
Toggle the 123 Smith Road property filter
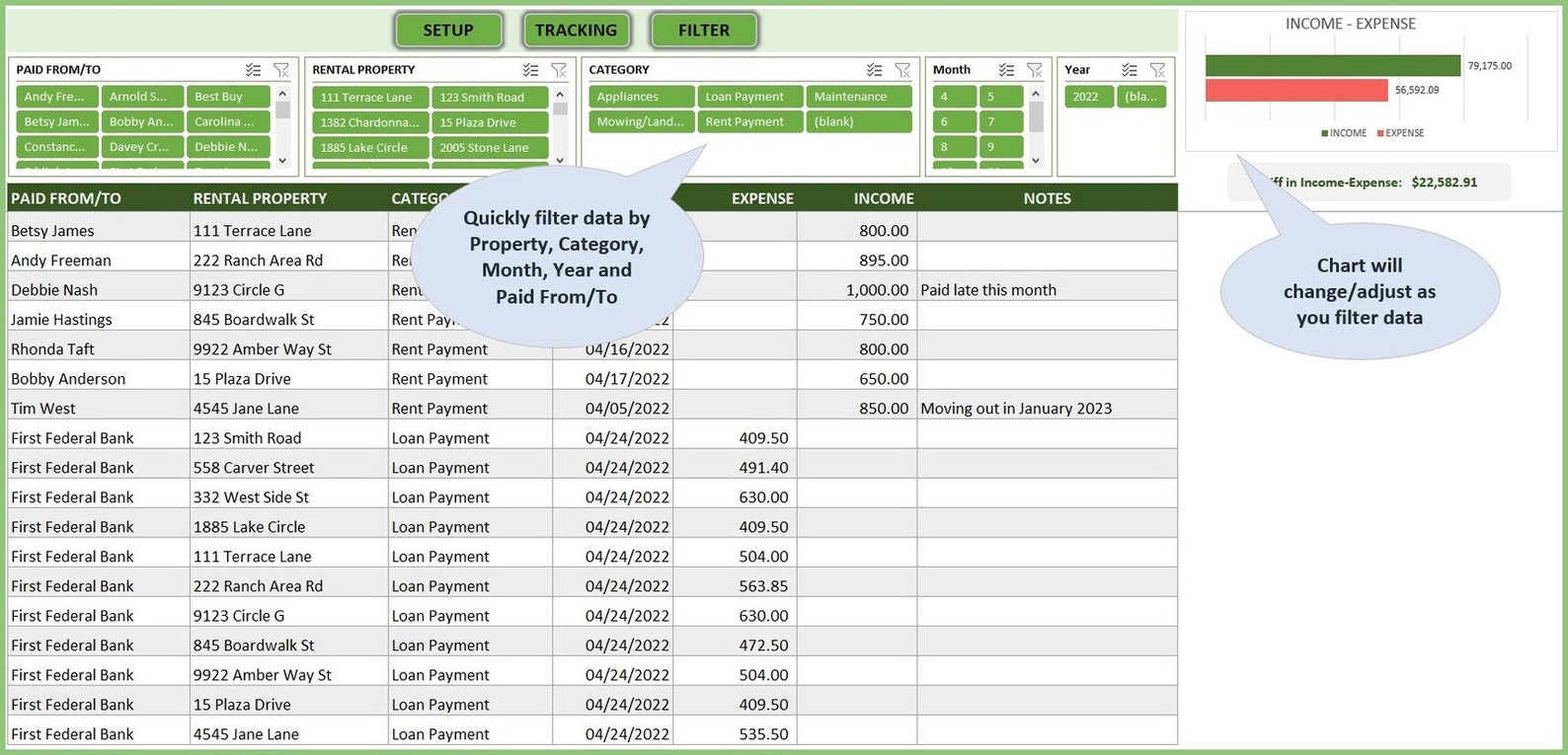[x=490, y=98]
